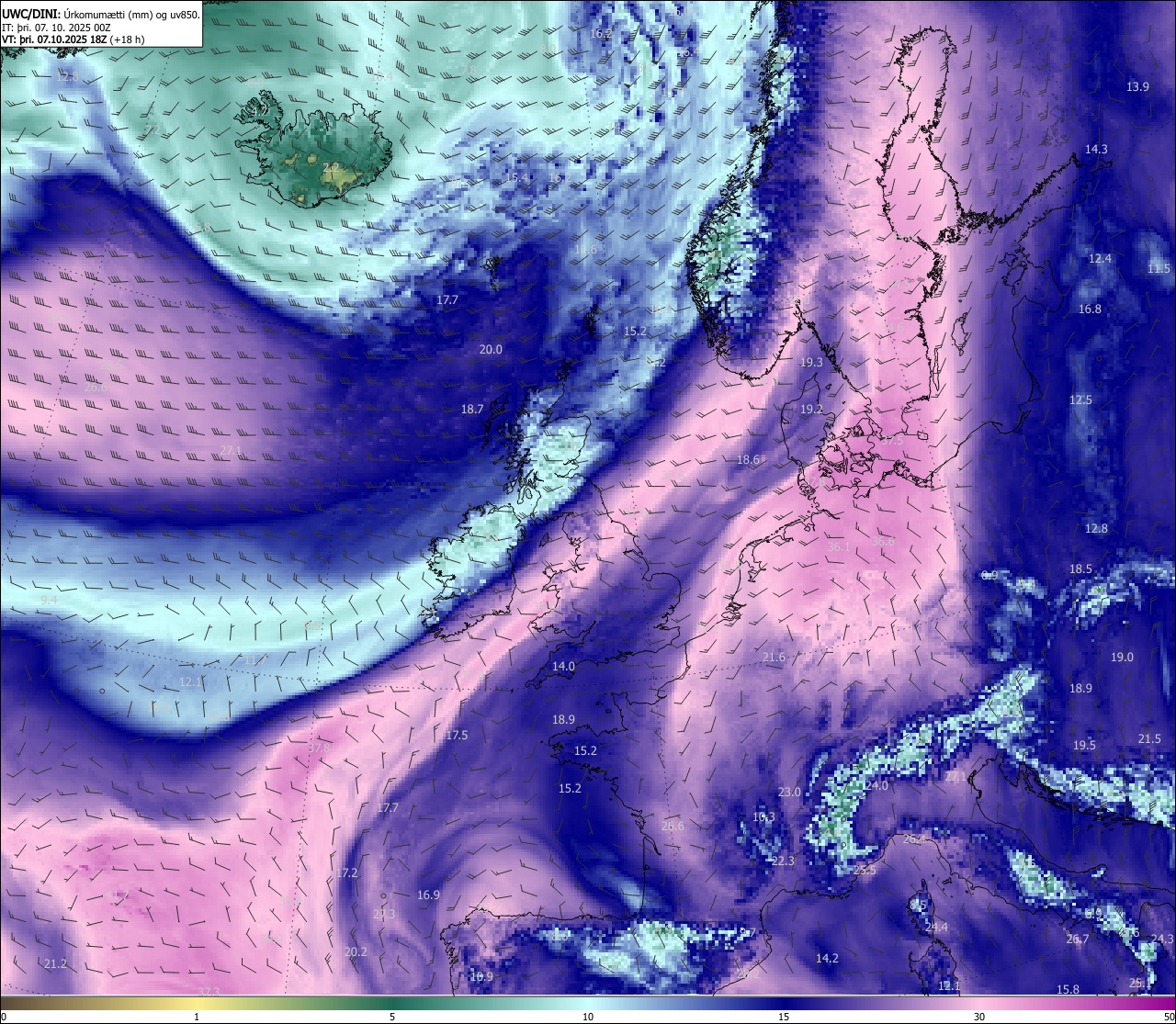Click the map value 19.0
Screen dimensions: 1176x1024
tap(1122, 657)
